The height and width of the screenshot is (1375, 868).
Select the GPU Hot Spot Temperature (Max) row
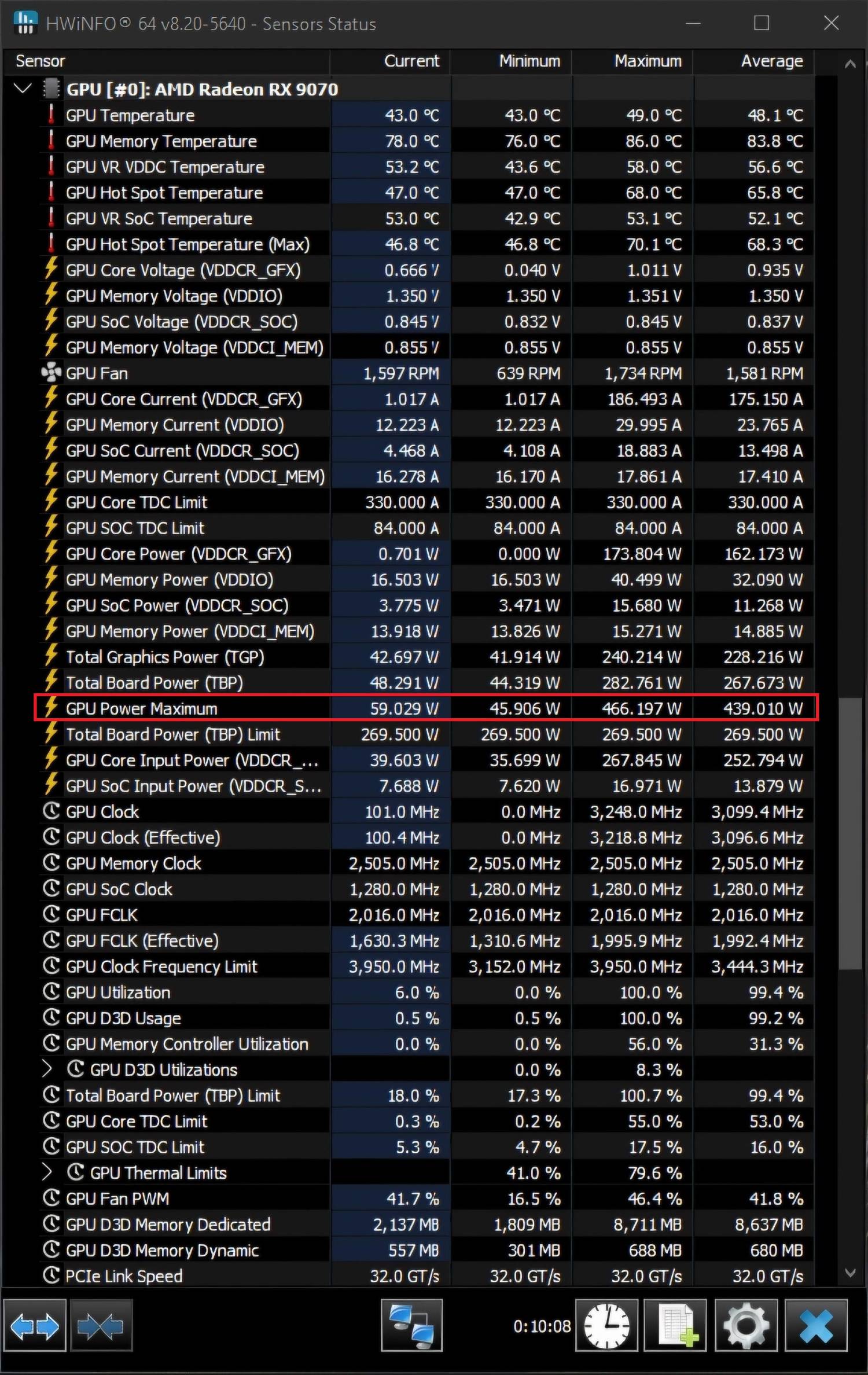tap(187, 244)
